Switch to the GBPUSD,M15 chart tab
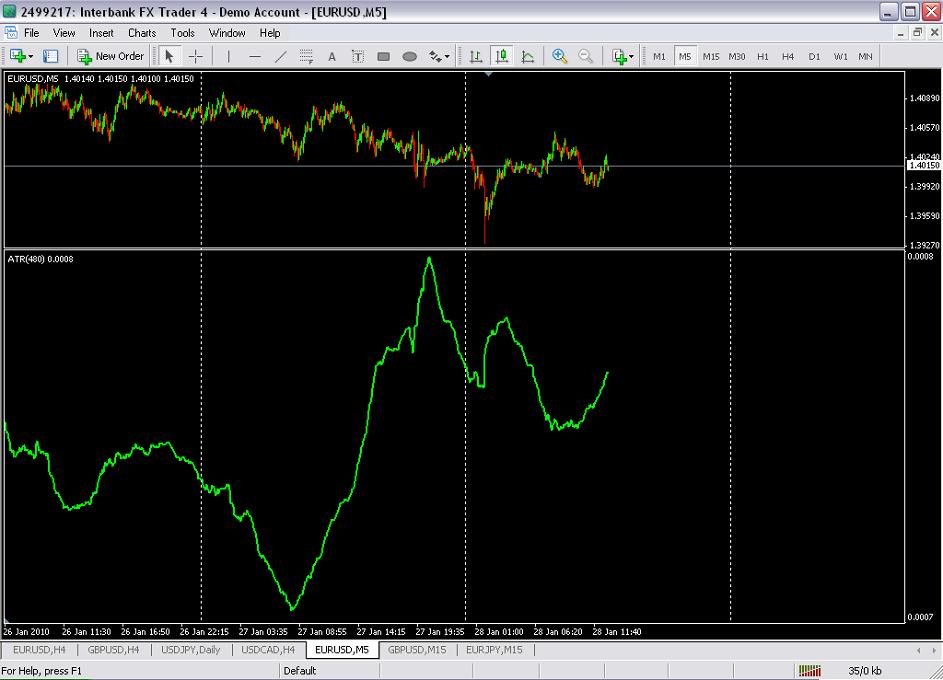The height and width of the screenshot is (680, 943). pos(416,650)
